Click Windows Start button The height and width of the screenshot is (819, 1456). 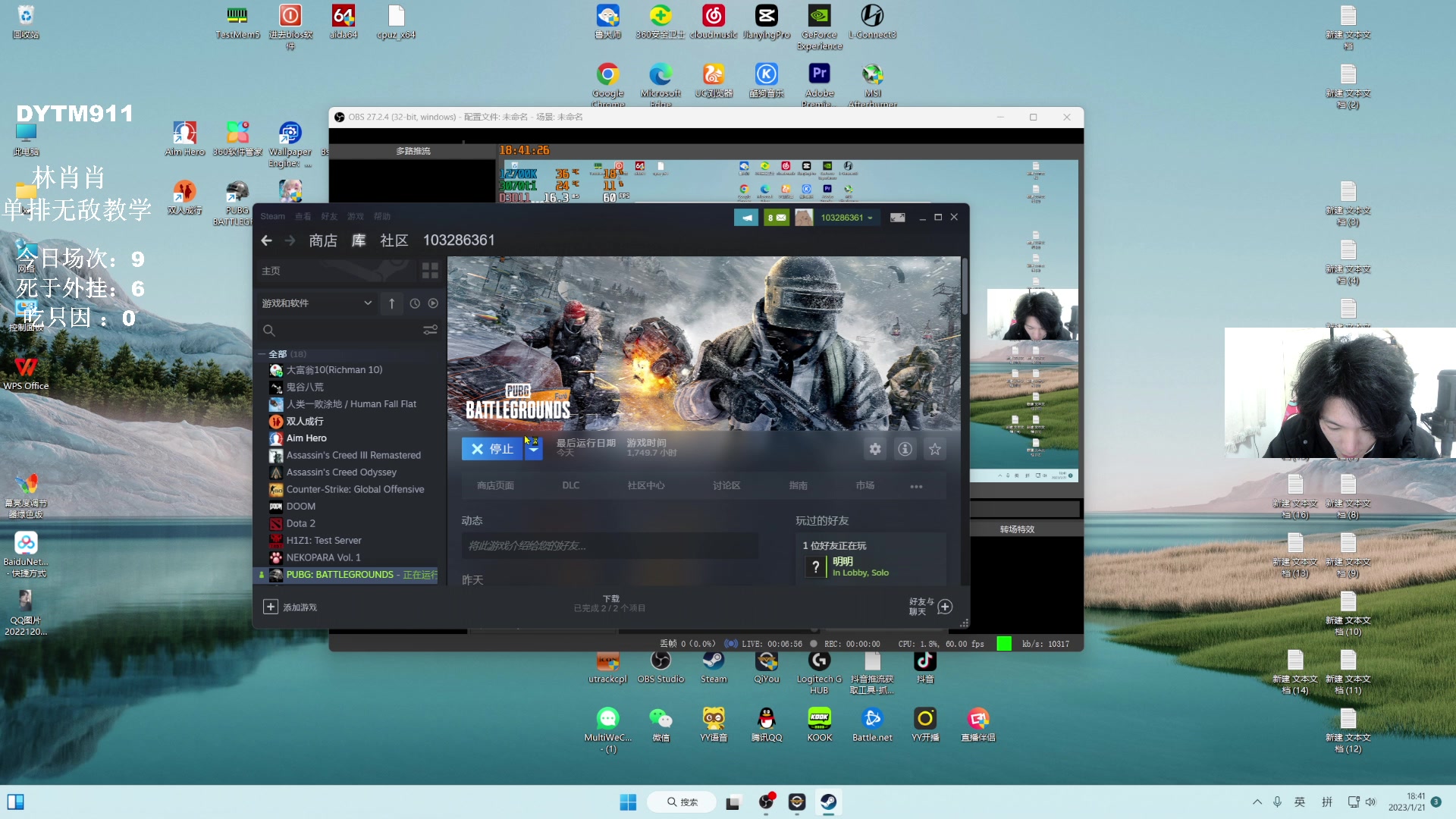(628, 802)
